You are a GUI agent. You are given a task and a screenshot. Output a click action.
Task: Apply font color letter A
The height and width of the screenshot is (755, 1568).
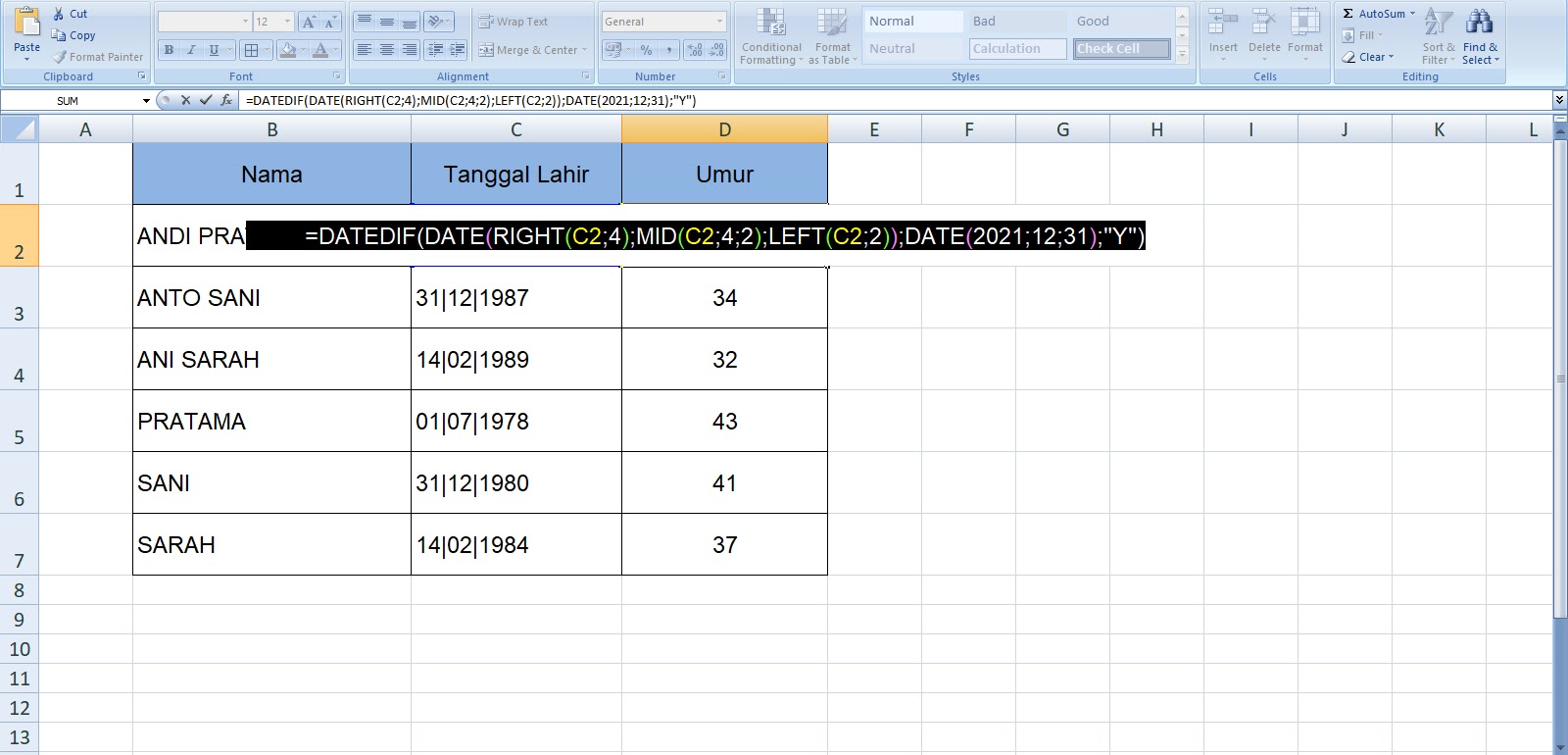coord(319,50)
